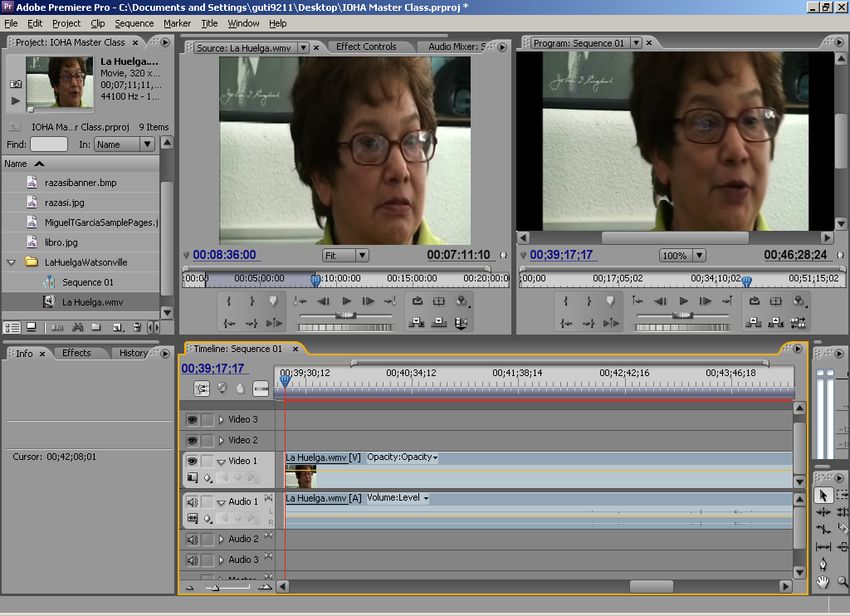The image size is (850, 616).
Task: Select razasibanner.bmp in Project panel
Action: (81, 183)
